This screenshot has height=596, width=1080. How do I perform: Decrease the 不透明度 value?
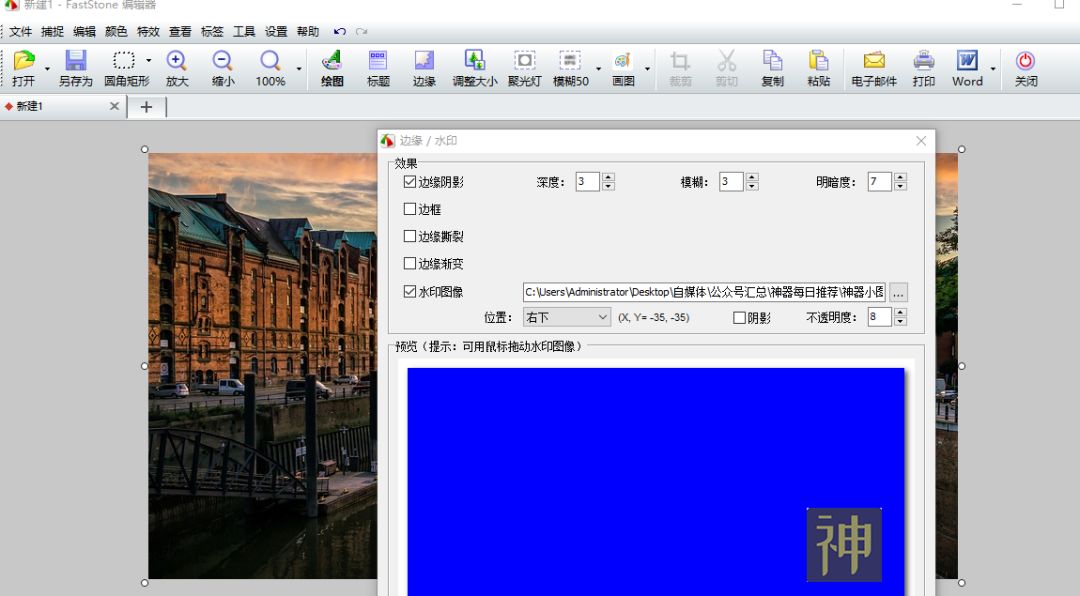coord(900,322)
